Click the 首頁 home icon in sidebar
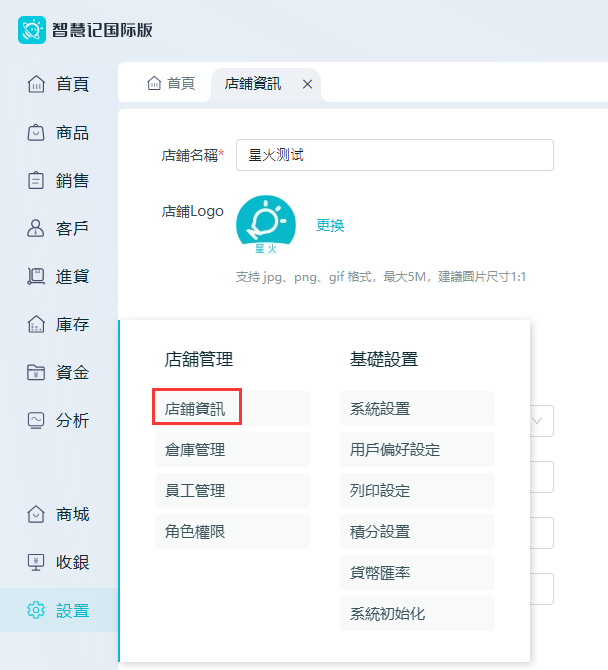 pyautogui.click(x=37, y=84)
